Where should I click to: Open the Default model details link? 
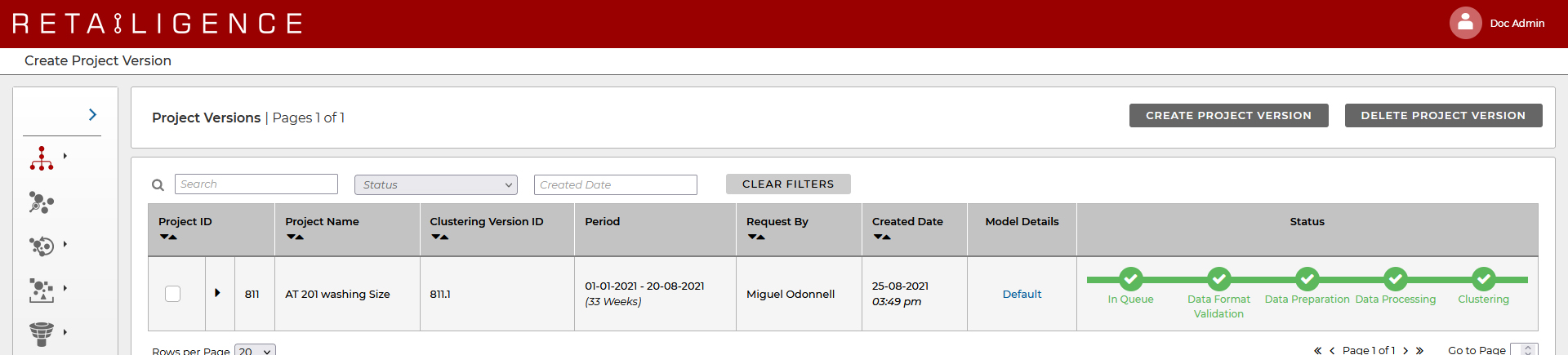(1022, 294)
